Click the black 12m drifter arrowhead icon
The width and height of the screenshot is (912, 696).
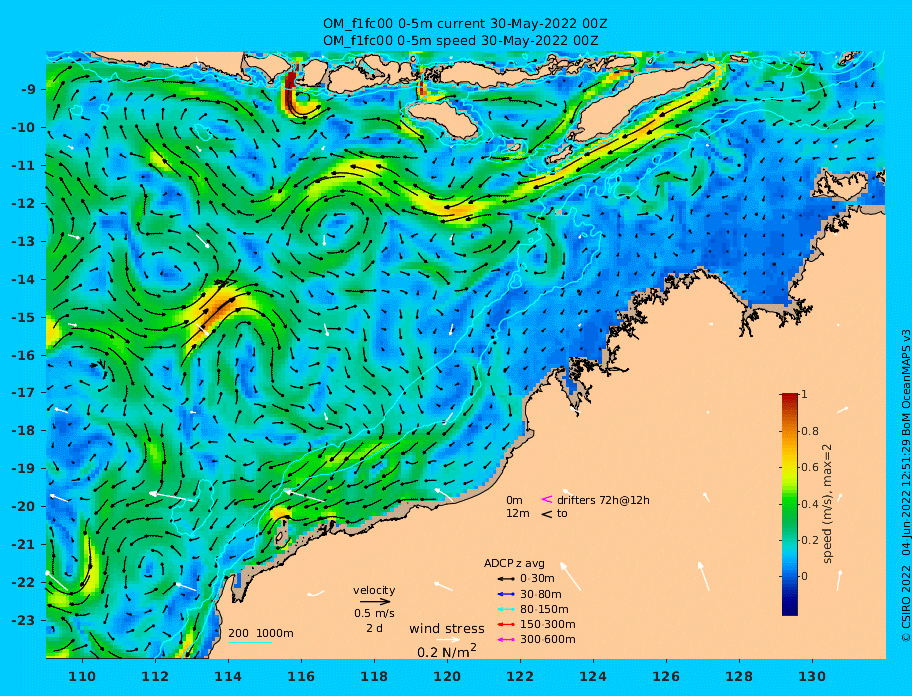pos(547,513)
